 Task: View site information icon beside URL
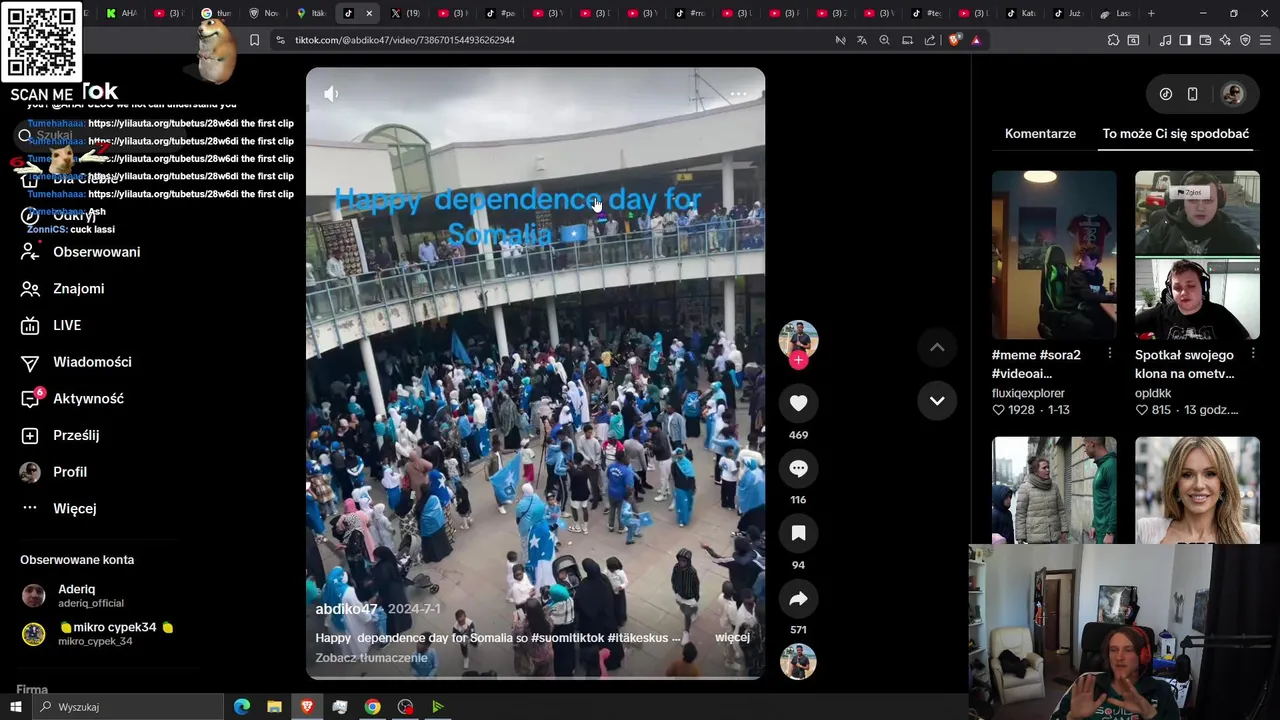click(x=281, y=40)
